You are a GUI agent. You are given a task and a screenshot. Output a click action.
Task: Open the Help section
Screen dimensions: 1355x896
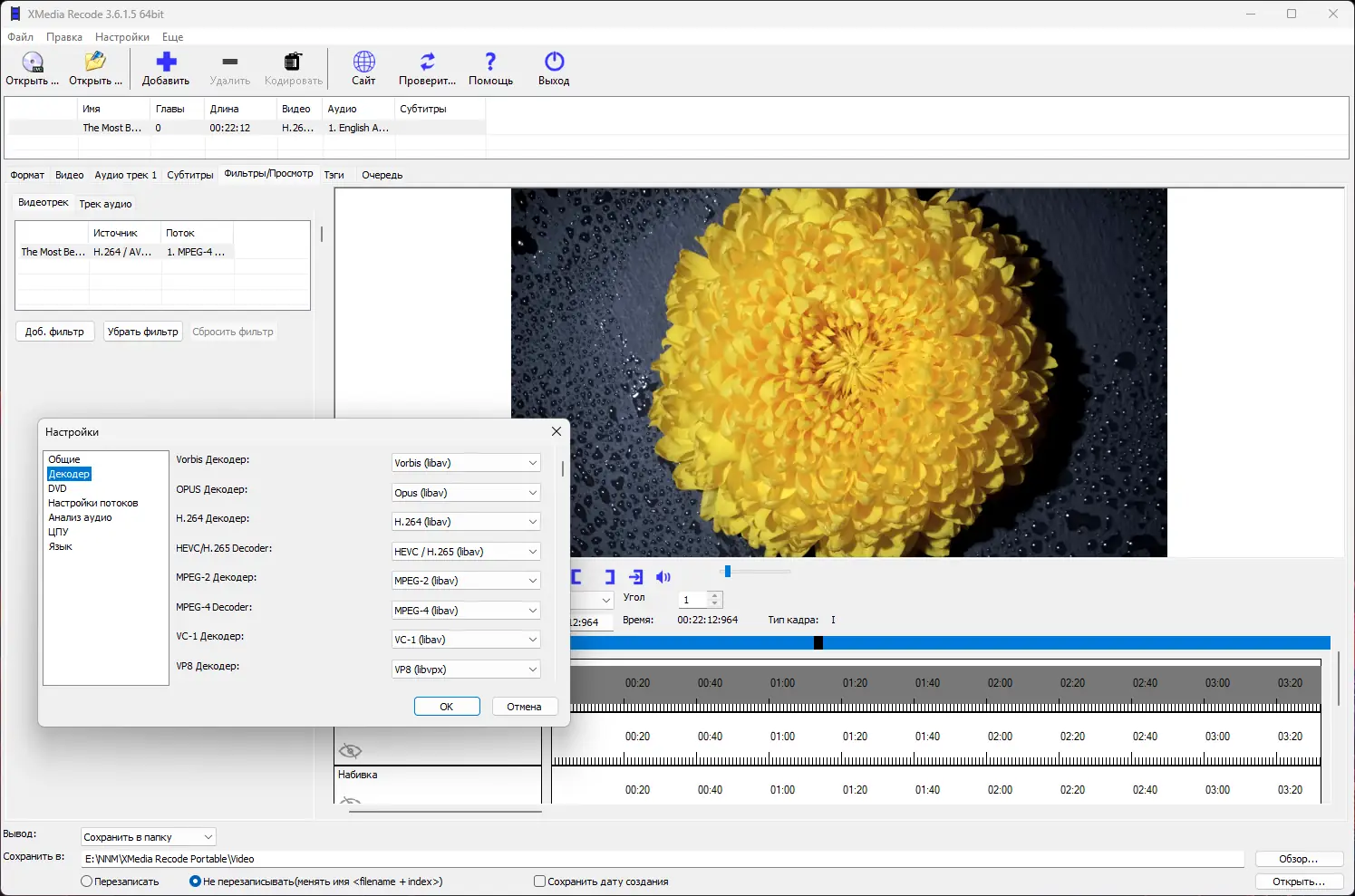[489, 68]
